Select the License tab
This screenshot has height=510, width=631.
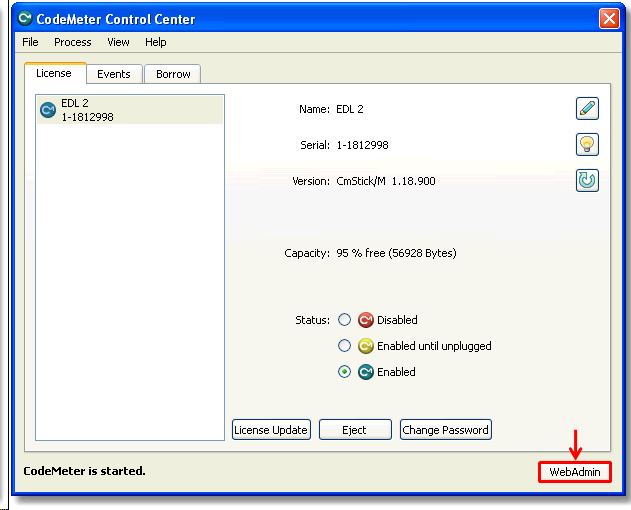[x=54, y=73]
